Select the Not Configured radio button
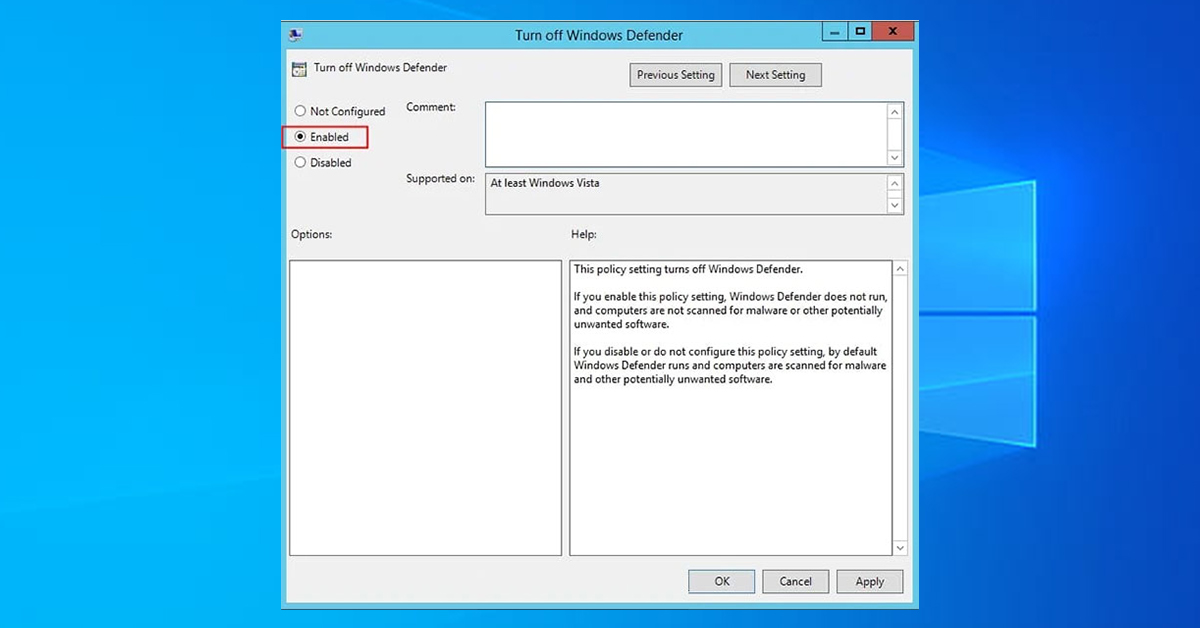Image resolution: width=1200 pixels, height=628 pixels. 301,111
